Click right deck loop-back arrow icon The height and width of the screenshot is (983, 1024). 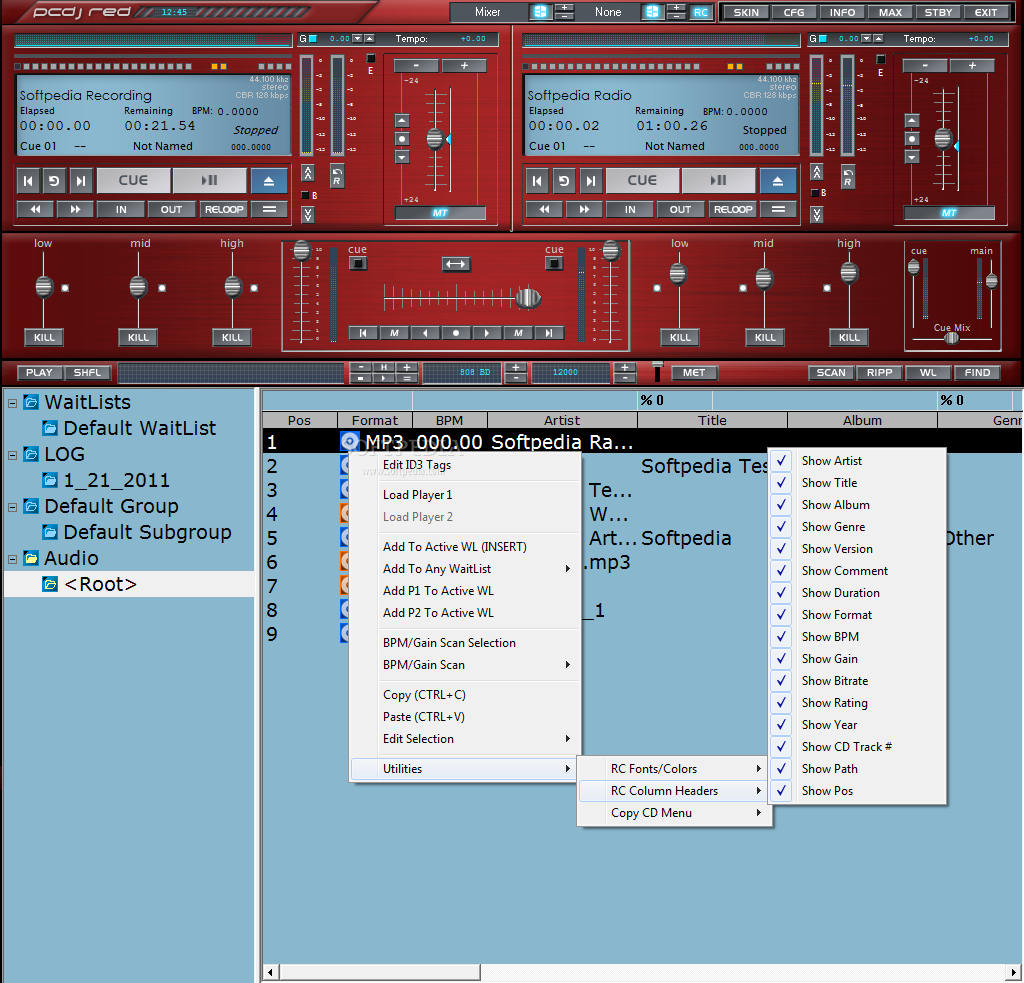click(564, 181)
